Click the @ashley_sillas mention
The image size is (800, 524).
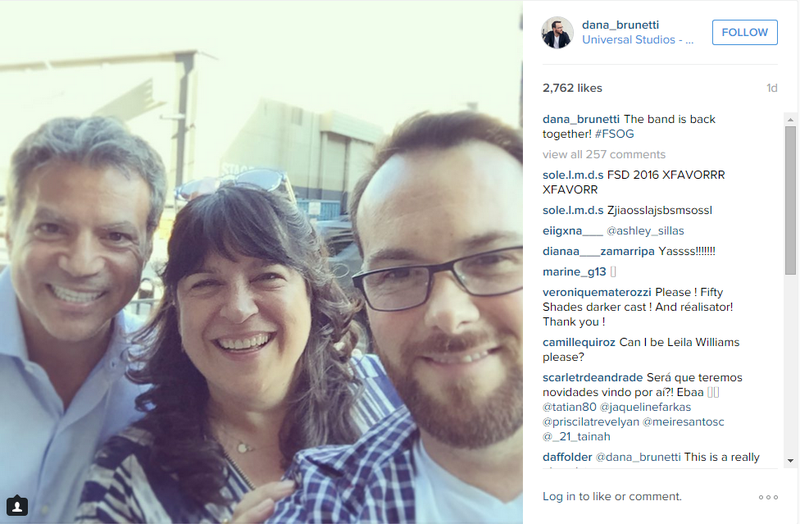pyautogui.click(x=645, y=231)
